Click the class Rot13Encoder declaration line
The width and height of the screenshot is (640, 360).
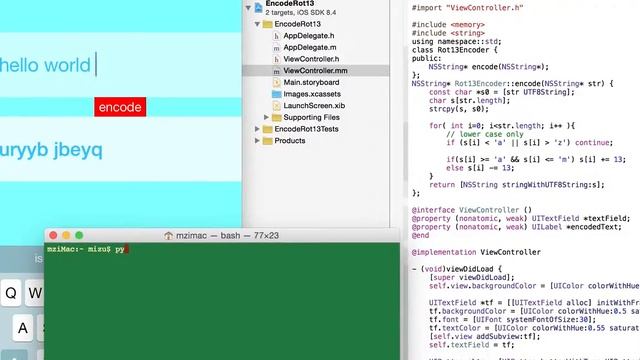[x=455, y=50]
